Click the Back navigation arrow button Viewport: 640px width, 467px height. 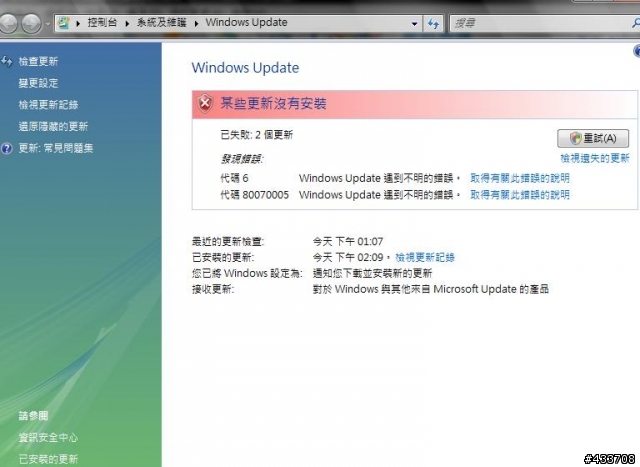[x=7, y=23]
